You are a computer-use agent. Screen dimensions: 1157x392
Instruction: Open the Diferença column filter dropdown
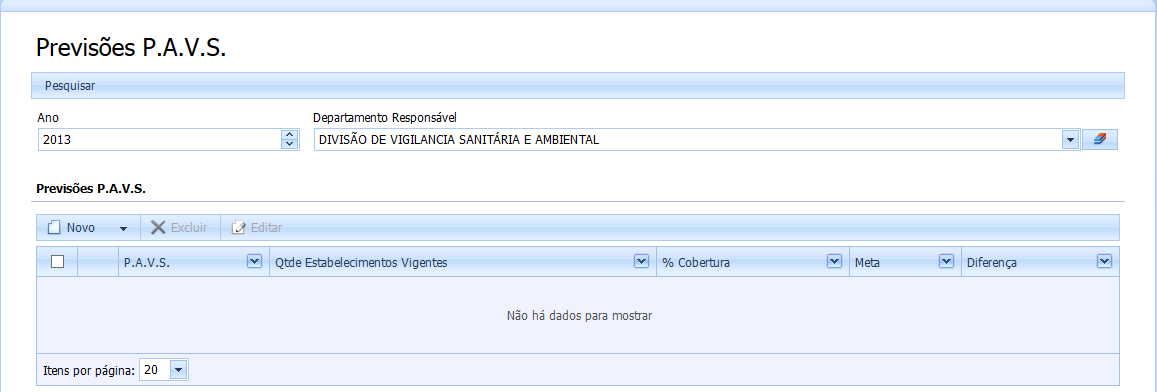pyautogui.click(x=1104, y=261)
